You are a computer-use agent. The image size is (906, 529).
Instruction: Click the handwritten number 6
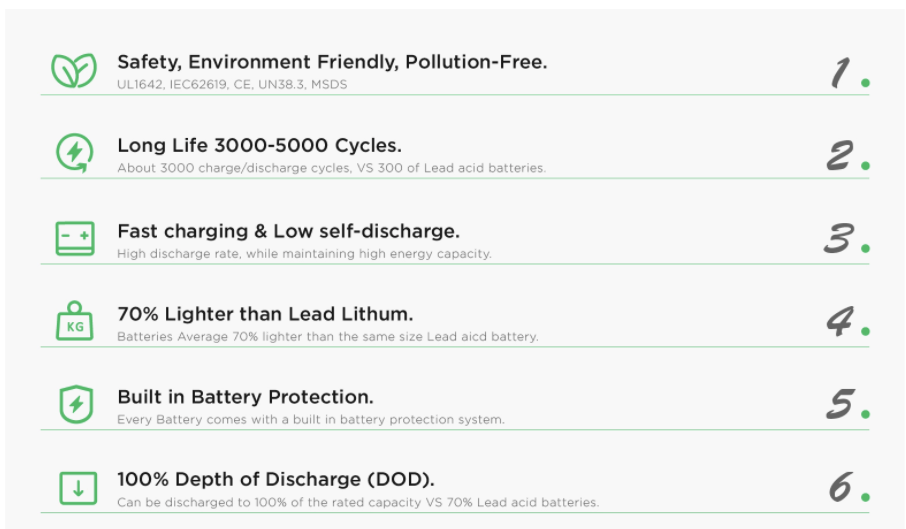pyautogui.click(x=840, y=486)
